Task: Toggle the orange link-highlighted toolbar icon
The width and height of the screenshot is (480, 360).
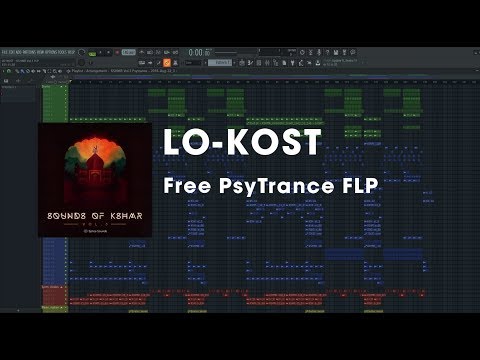Action: pos(167,63)
